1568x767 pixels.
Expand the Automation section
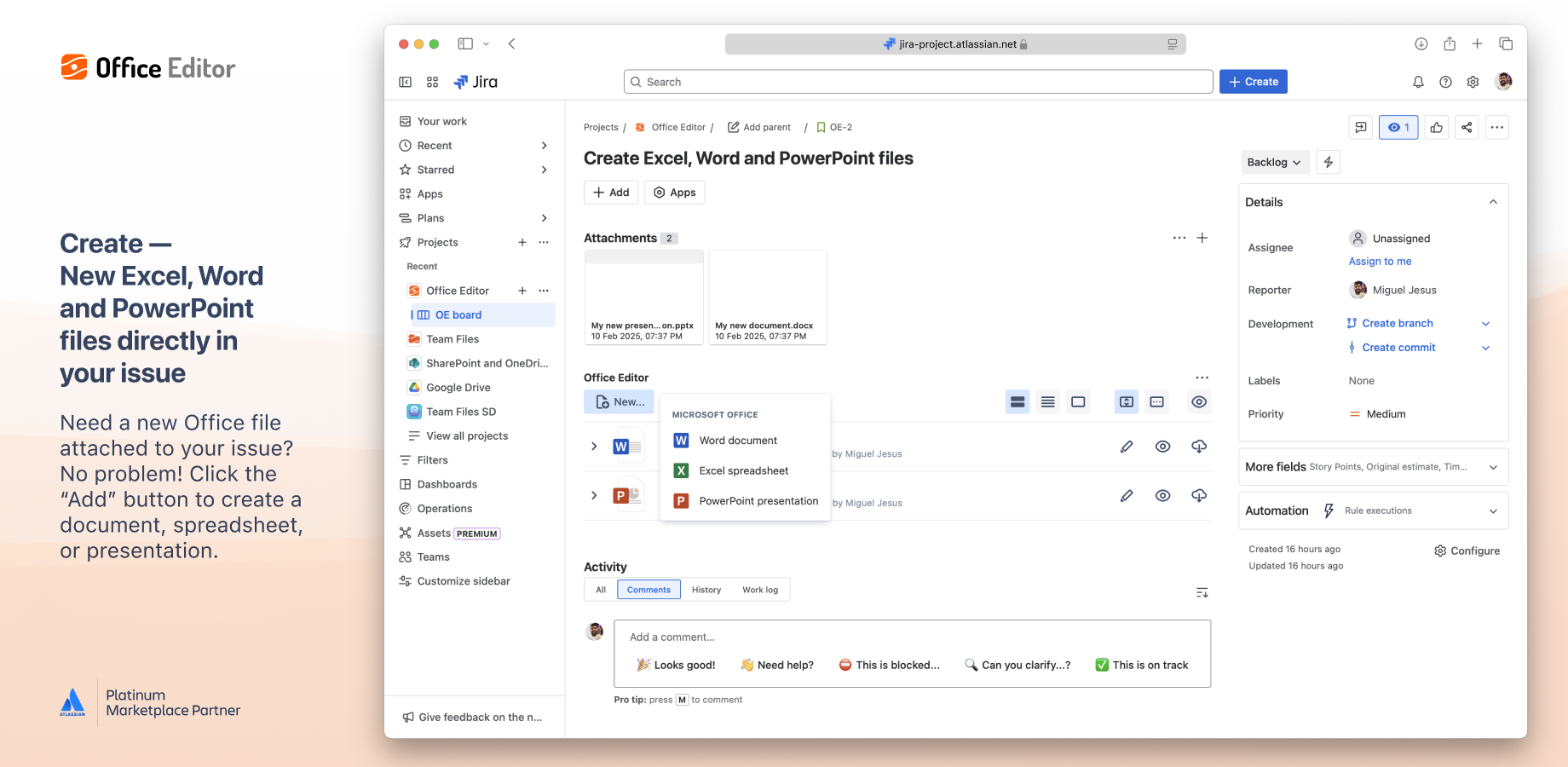(1373, 511)
